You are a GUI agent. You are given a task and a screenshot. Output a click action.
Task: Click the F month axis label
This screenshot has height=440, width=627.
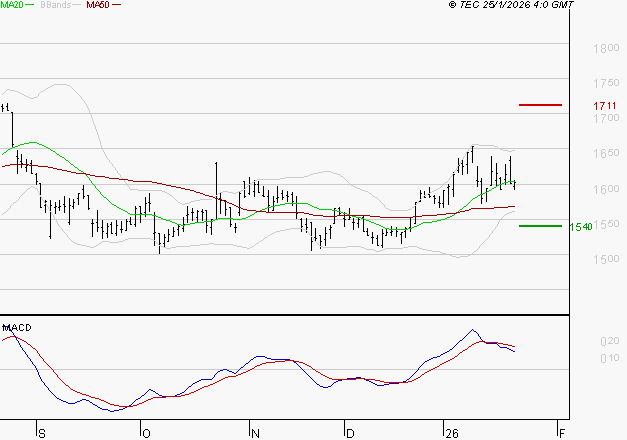click(562, 434)
